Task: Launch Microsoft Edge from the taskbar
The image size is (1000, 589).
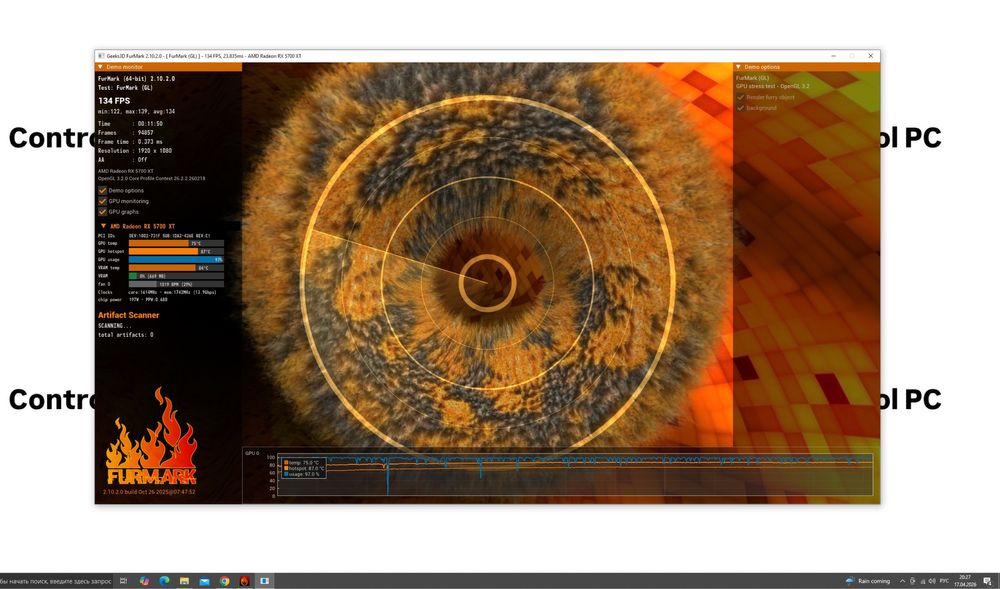Action: 165,581
